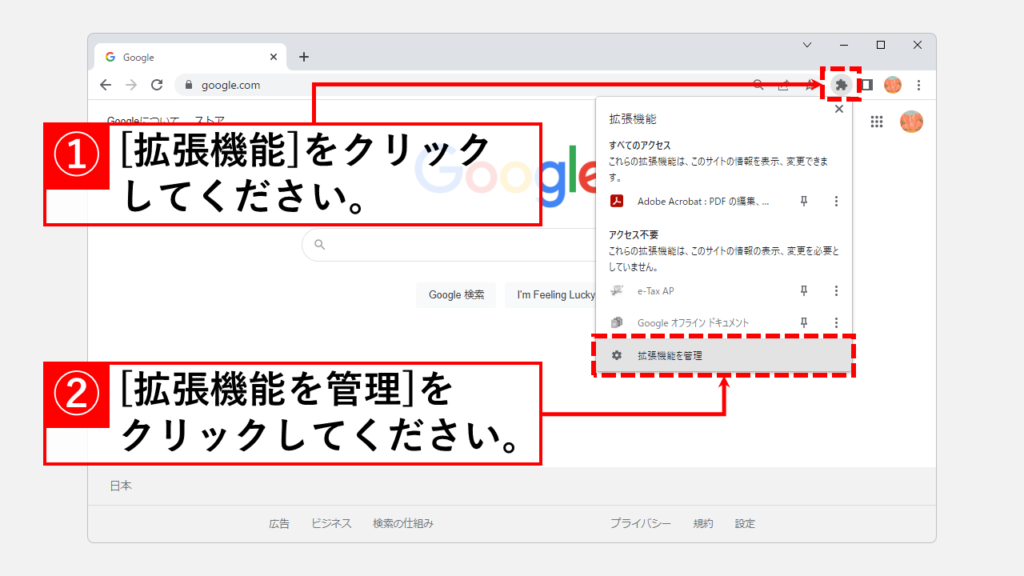The height and width of the screenshot is (576, 1024).
Task: Click the puzzle-piece Extensions toolbar icon
Action: [x=840, y=85]
